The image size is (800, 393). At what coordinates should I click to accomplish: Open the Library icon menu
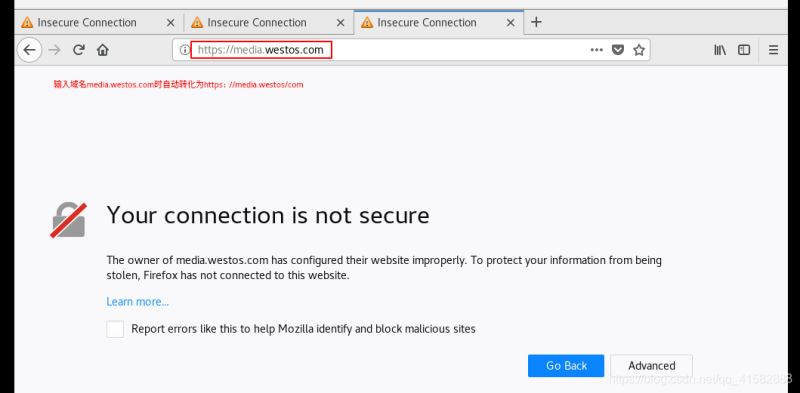point(720,50)
